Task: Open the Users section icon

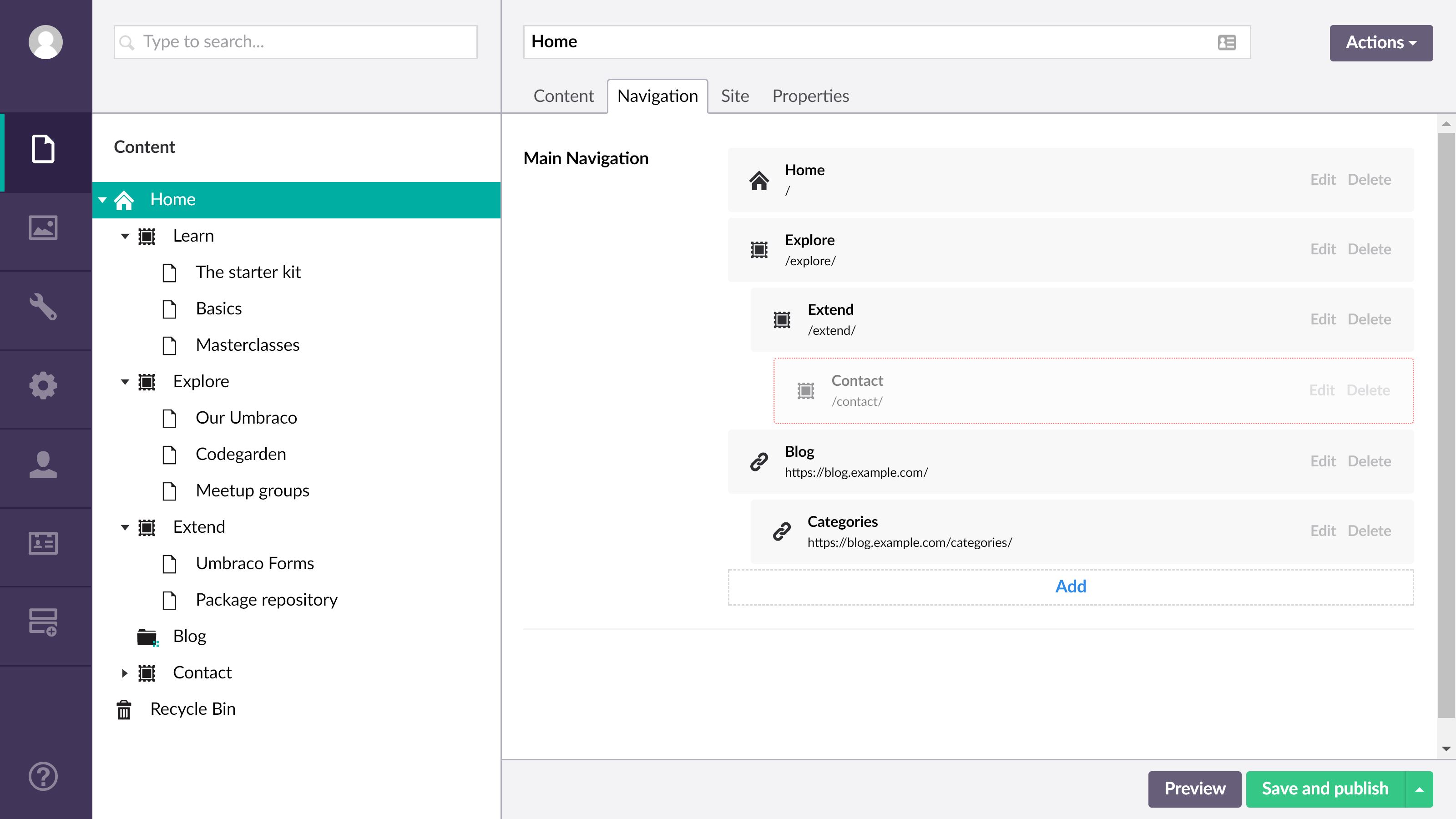Action: pos(44,465)
